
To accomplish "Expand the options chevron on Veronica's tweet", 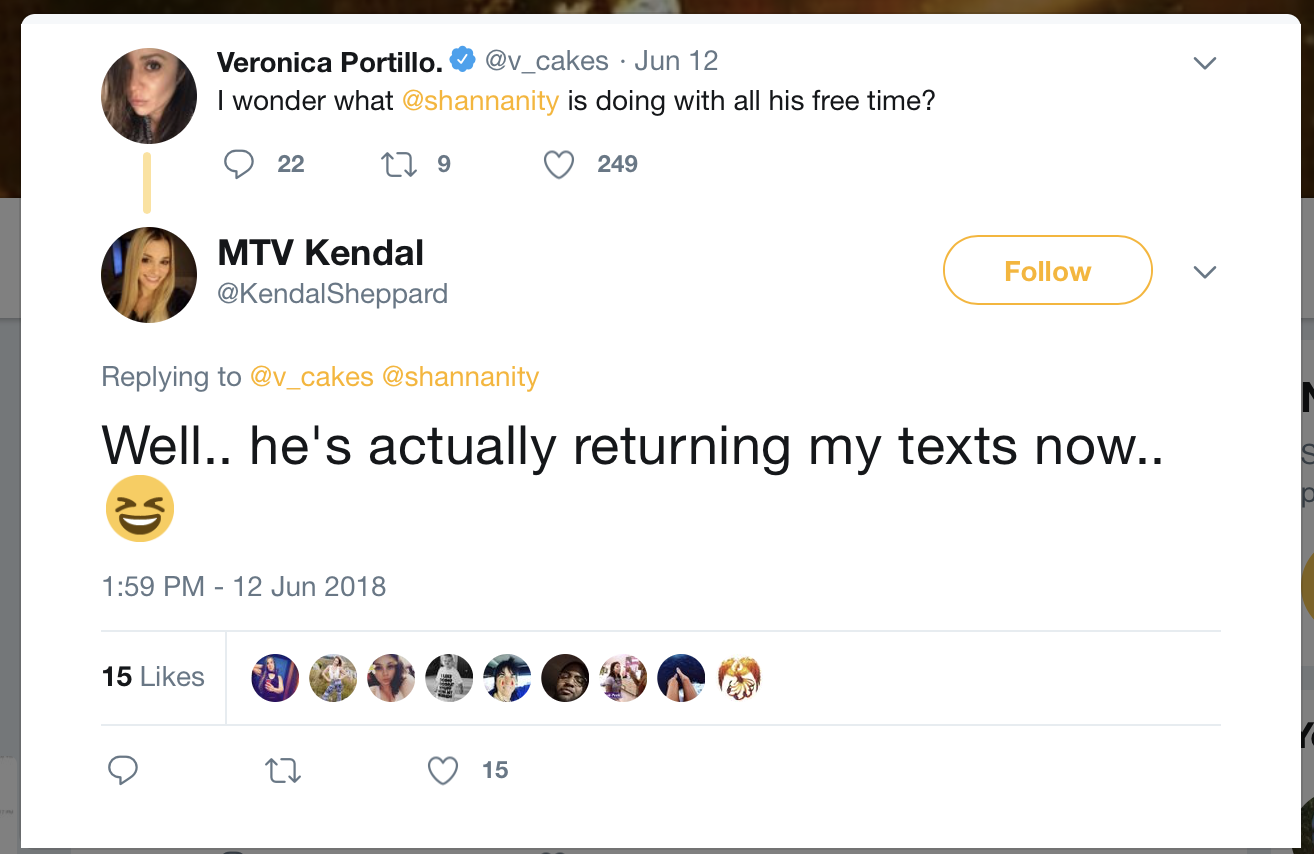I will click(x=1205, y=63).
